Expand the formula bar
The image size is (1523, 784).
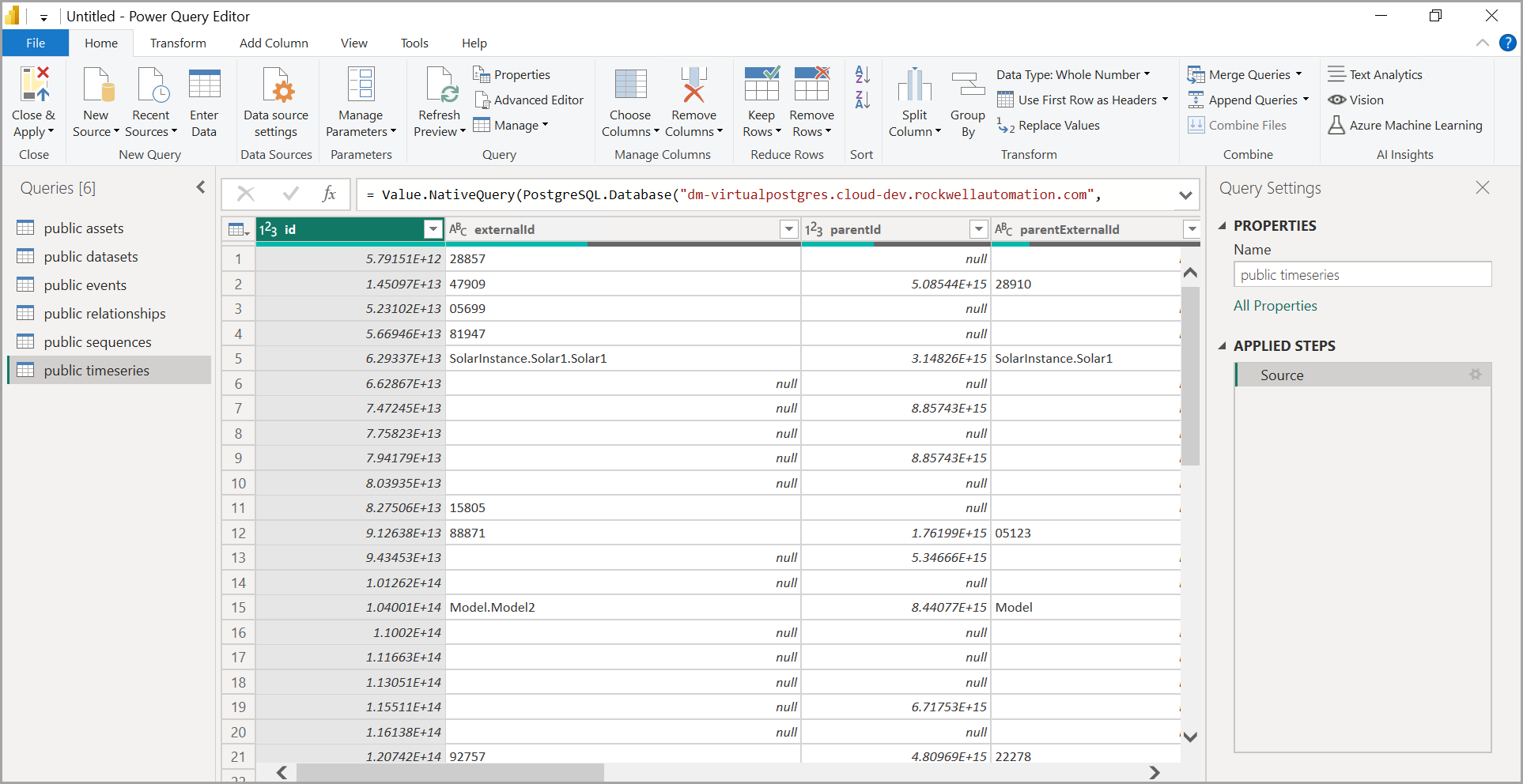(1185, 195)
